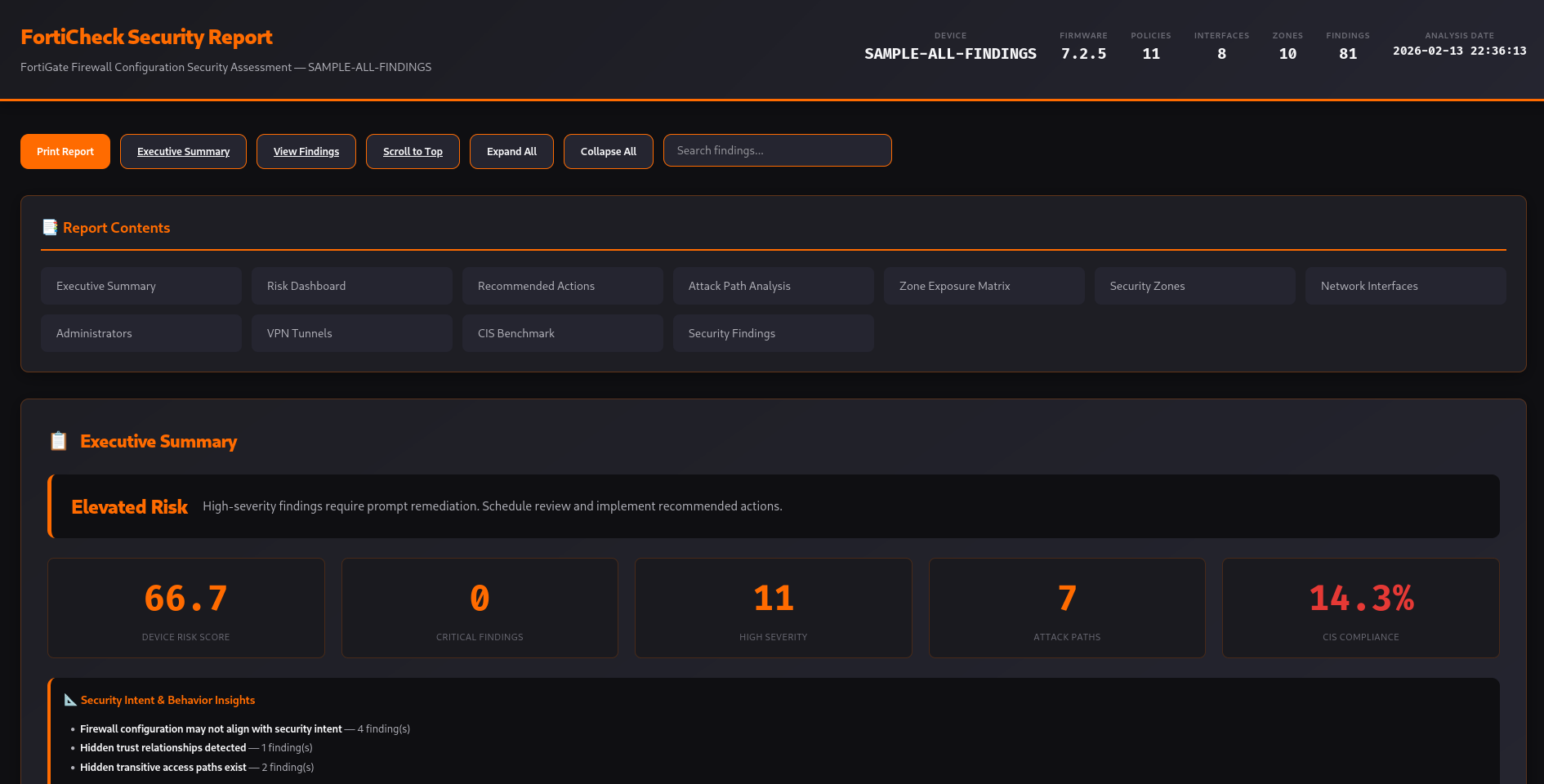
Task: Click the Executive Summary clipboard icon
Action: pyautogui.click(x=59, y=441)
